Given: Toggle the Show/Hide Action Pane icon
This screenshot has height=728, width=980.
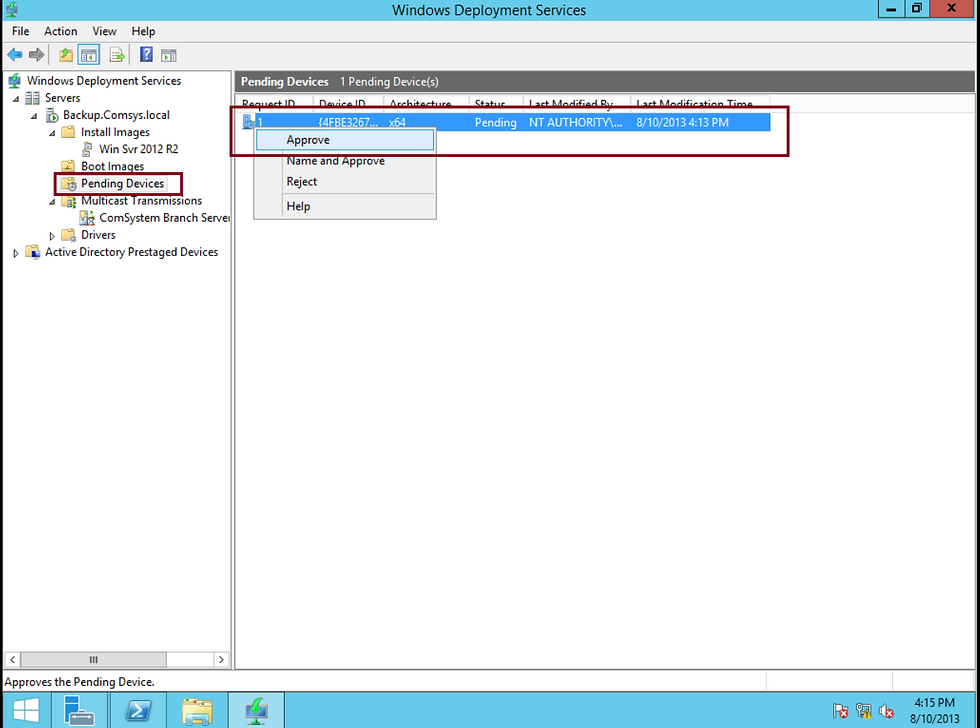Looking at the screenshot, I should coord(169,55).
